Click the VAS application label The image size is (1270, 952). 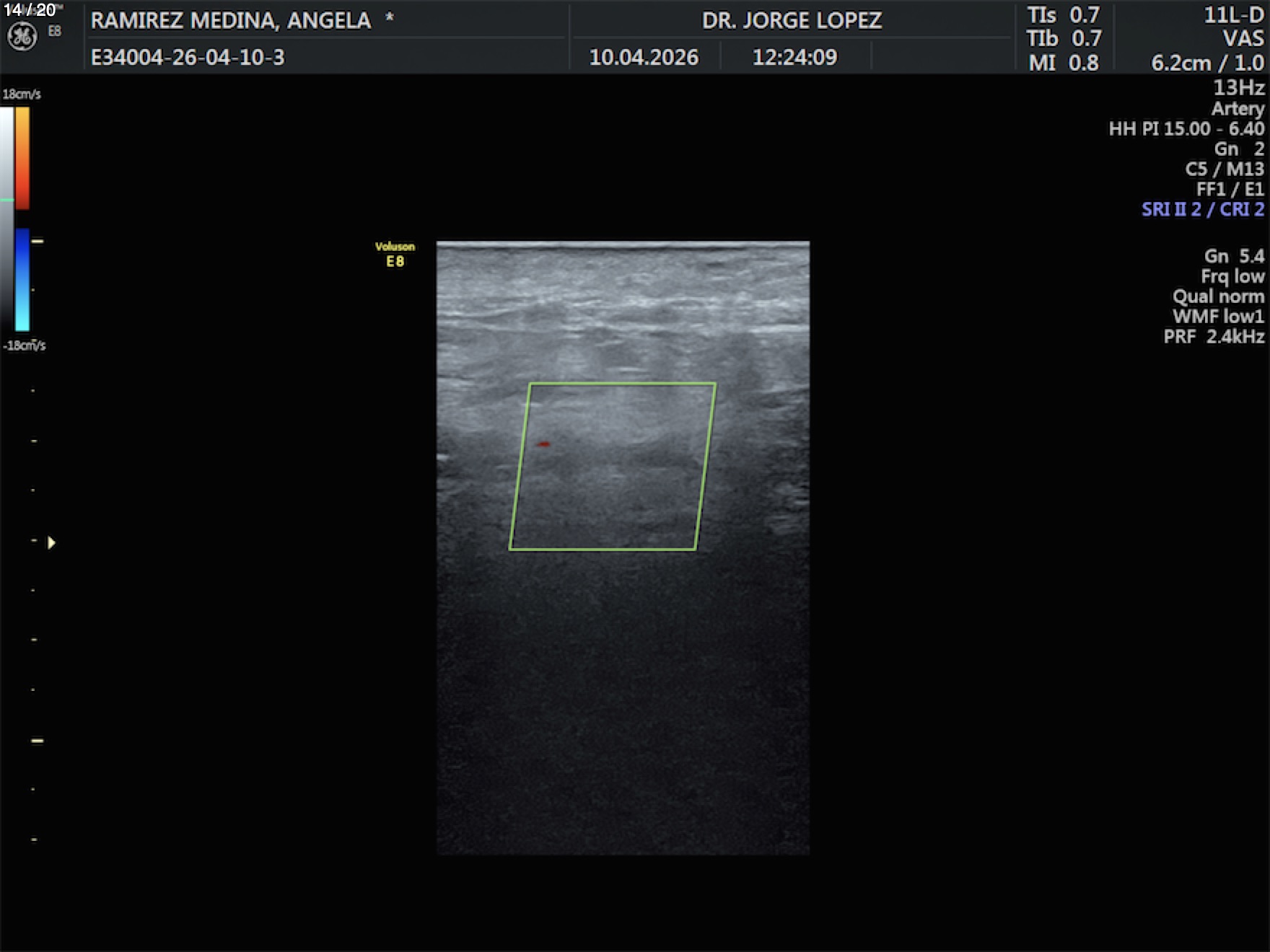pyautogui.click(x=1243, y=39)
